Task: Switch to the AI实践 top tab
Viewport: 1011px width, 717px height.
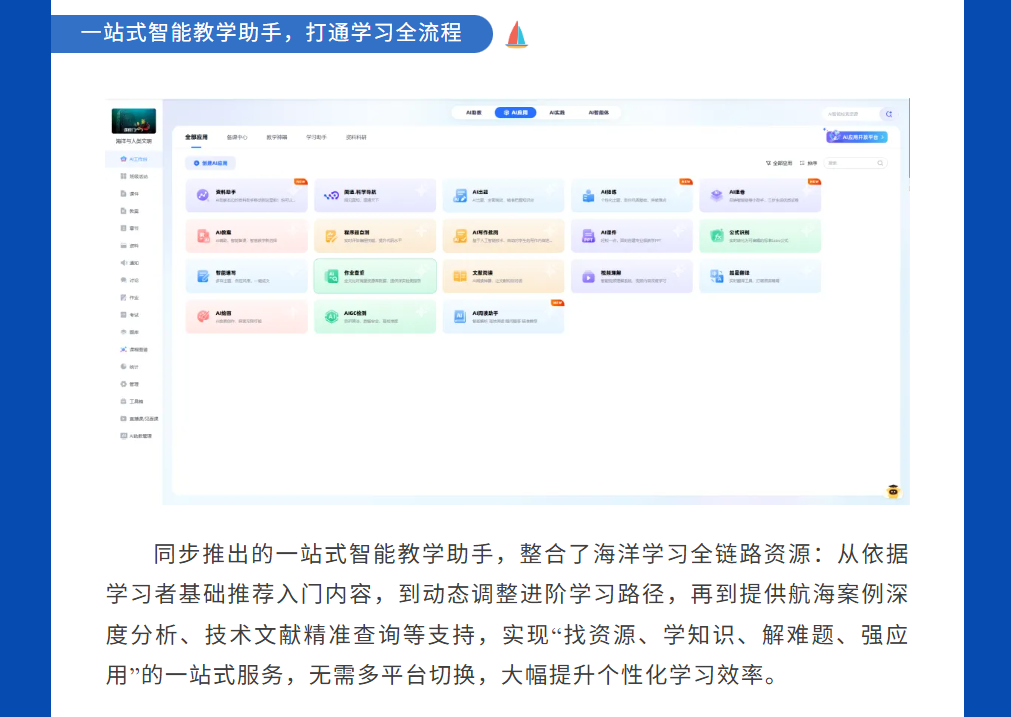Action: [x=557, y=113]
